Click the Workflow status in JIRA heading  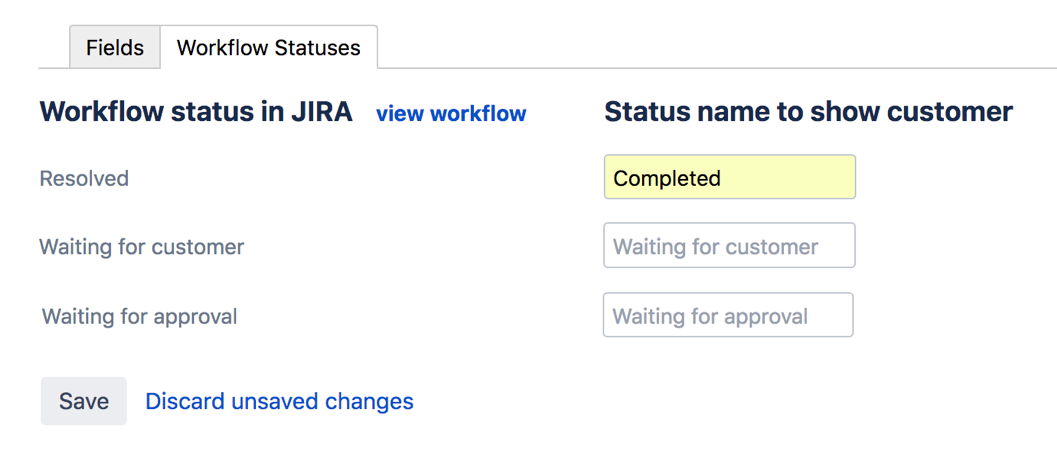(x=196, y=112)
